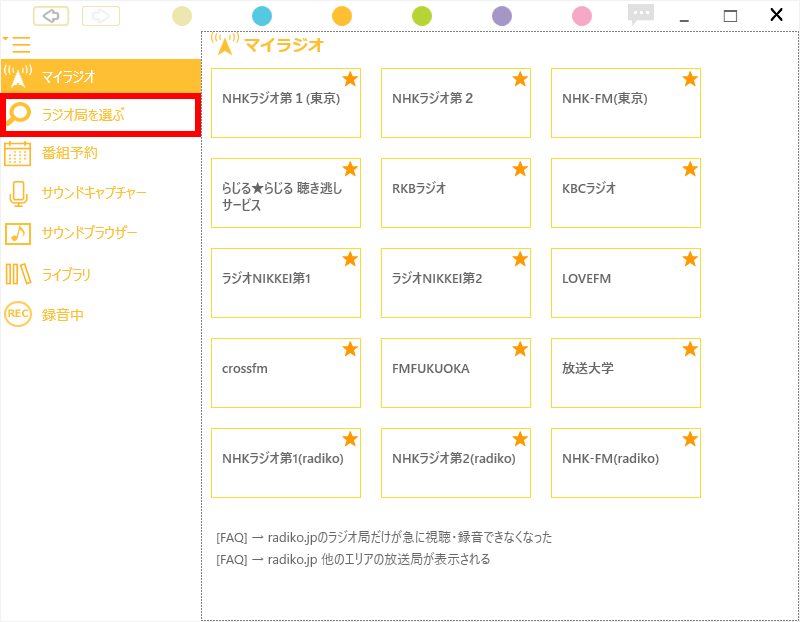Select the pale yellow color theme circle
This screenshot has height=622, width=800.
click(182, 16)
